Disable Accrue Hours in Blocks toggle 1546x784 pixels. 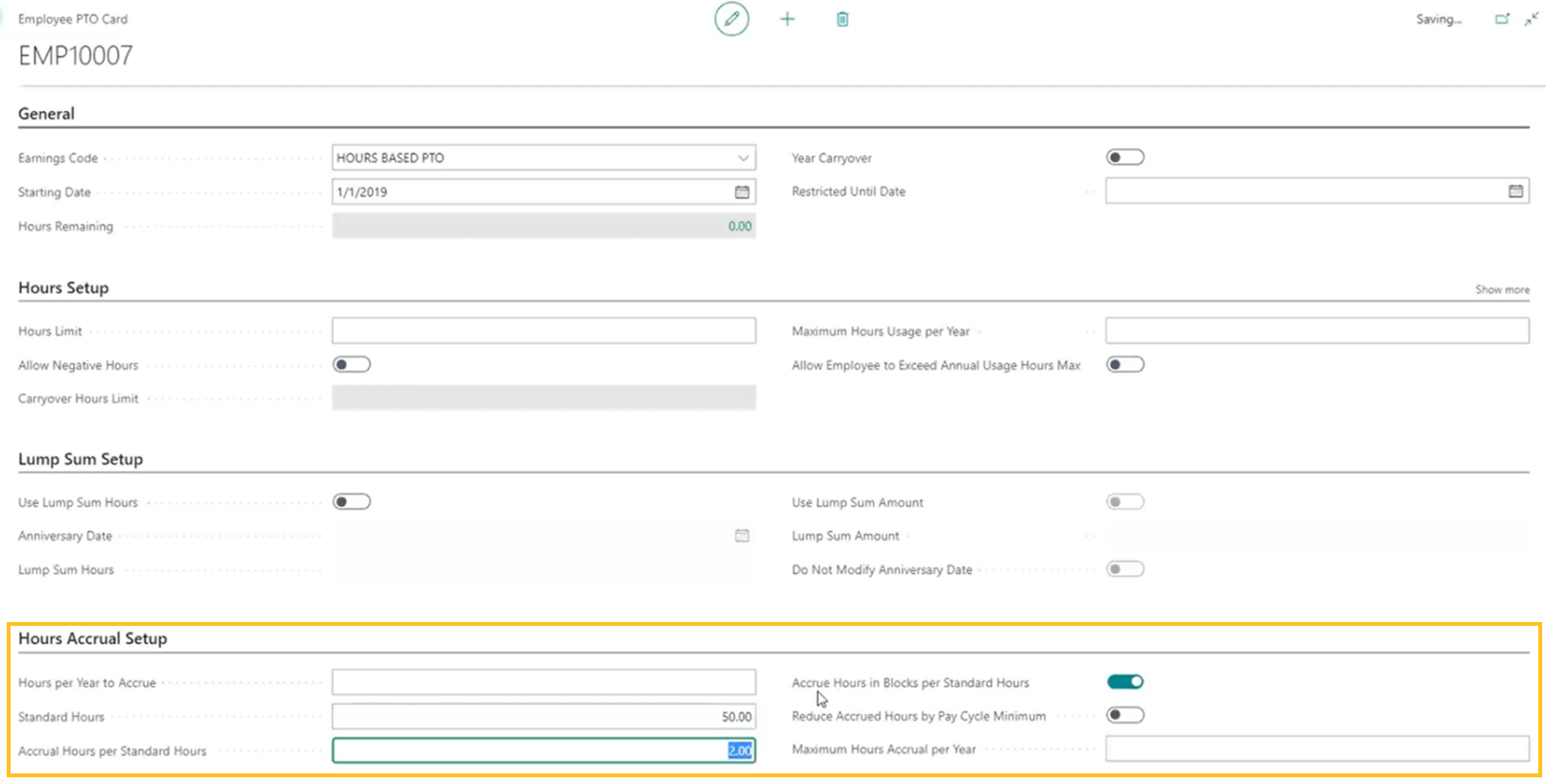(1125, 682)
